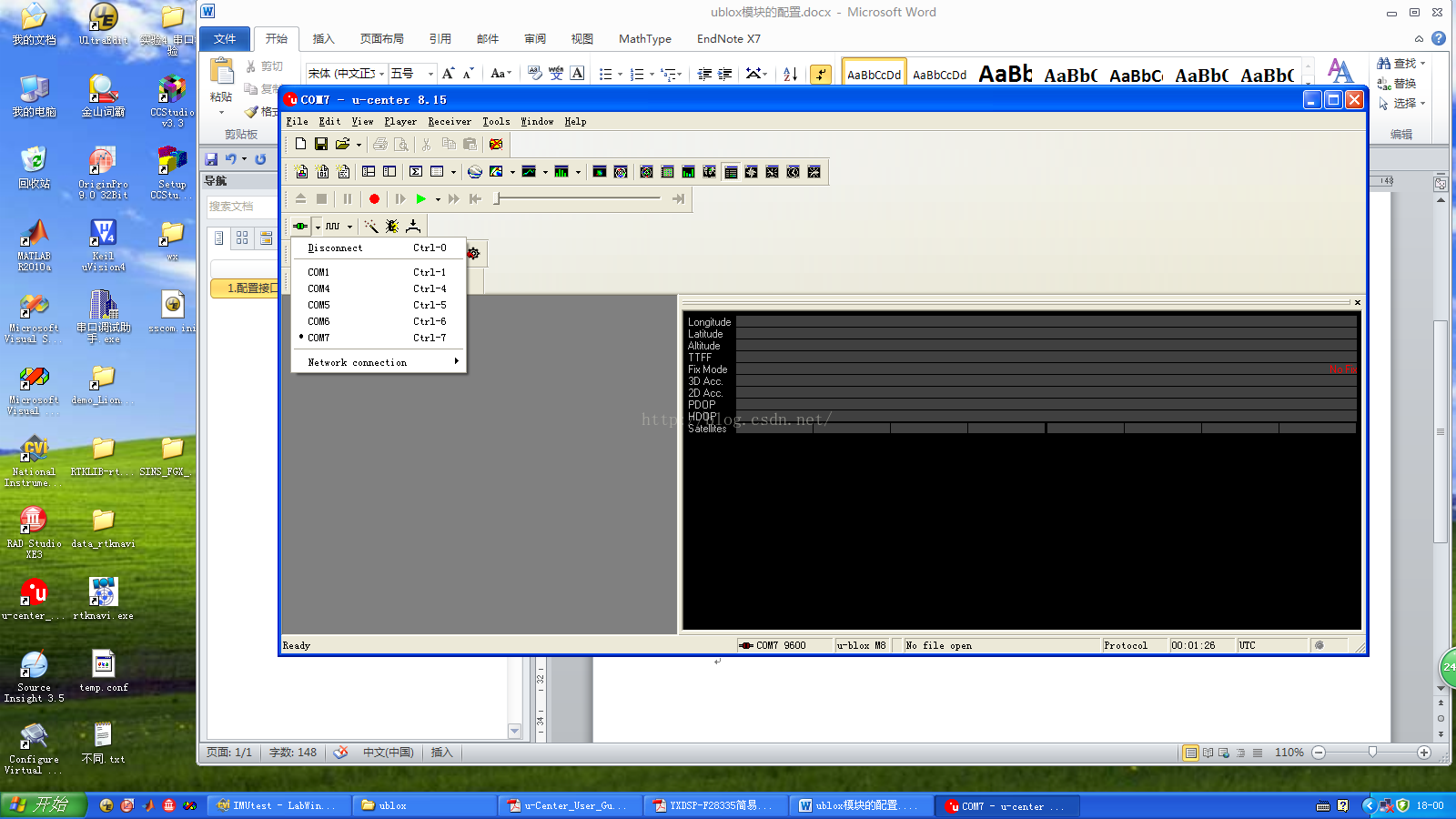Open the Map view icon
This screenshot has height=819, width=1456.
click(496, 171)
